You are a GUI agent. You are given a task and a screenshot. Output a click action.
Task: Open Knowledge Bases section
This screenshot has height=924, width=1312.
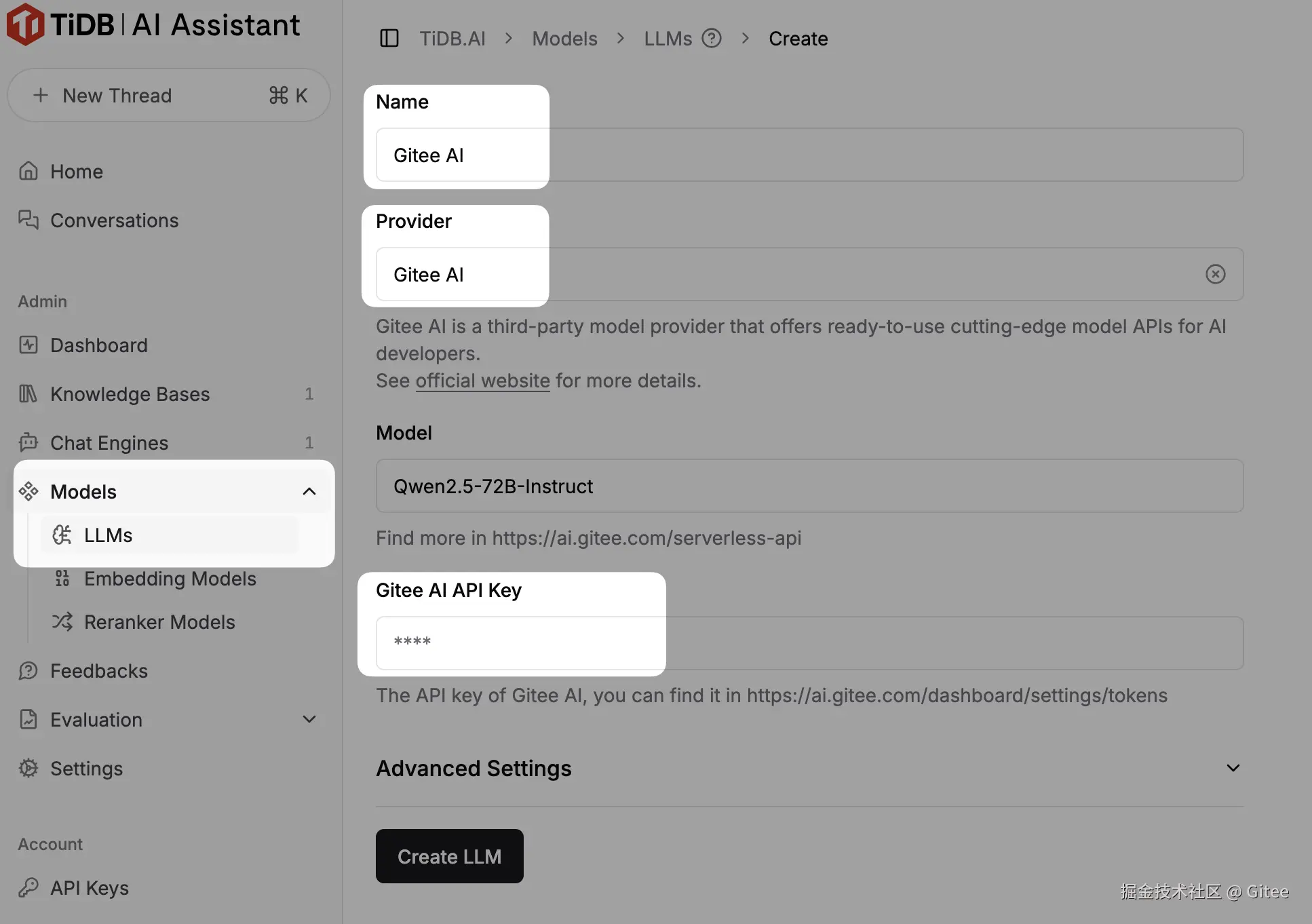click(130, 394)
